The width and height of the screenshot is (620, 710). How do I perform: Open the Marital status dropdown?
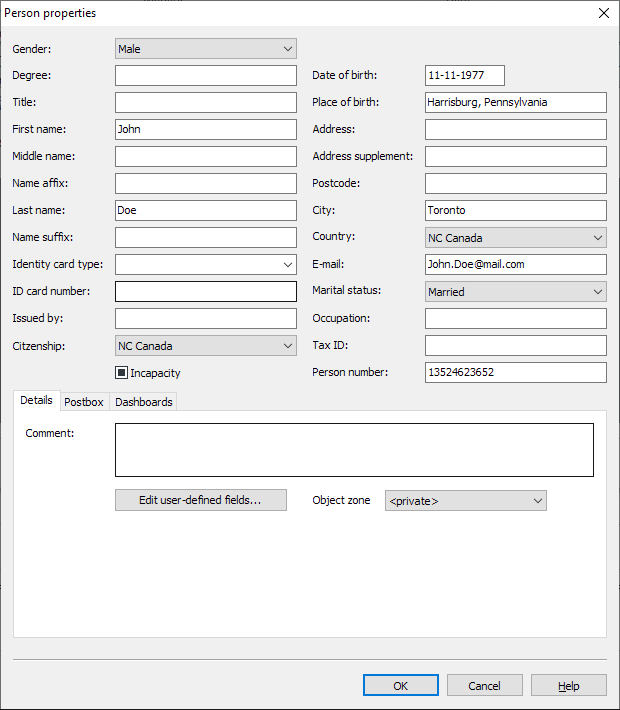(516, 292)
